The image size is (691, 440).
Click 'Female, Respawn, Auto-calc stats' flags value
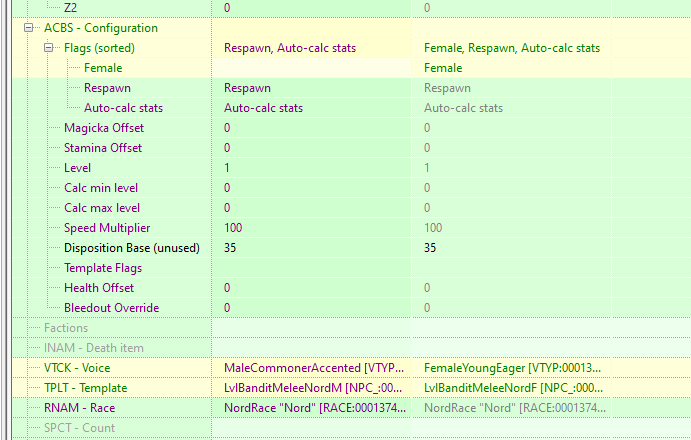coord(512,48)
